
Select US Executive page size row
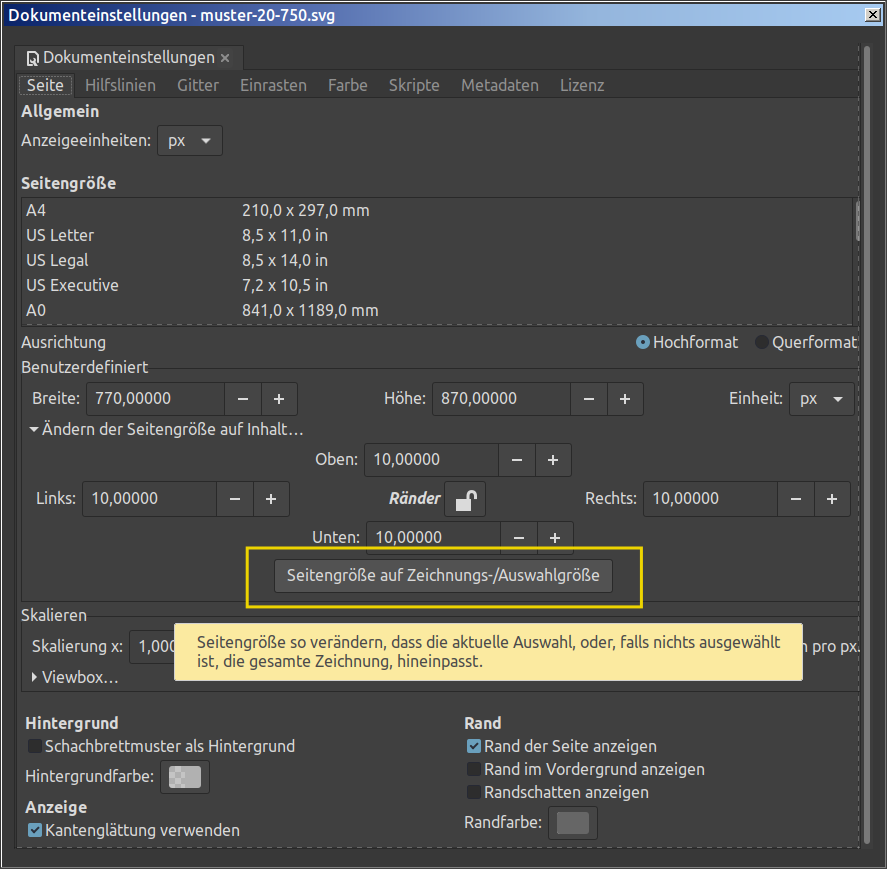tap(437, 285)
